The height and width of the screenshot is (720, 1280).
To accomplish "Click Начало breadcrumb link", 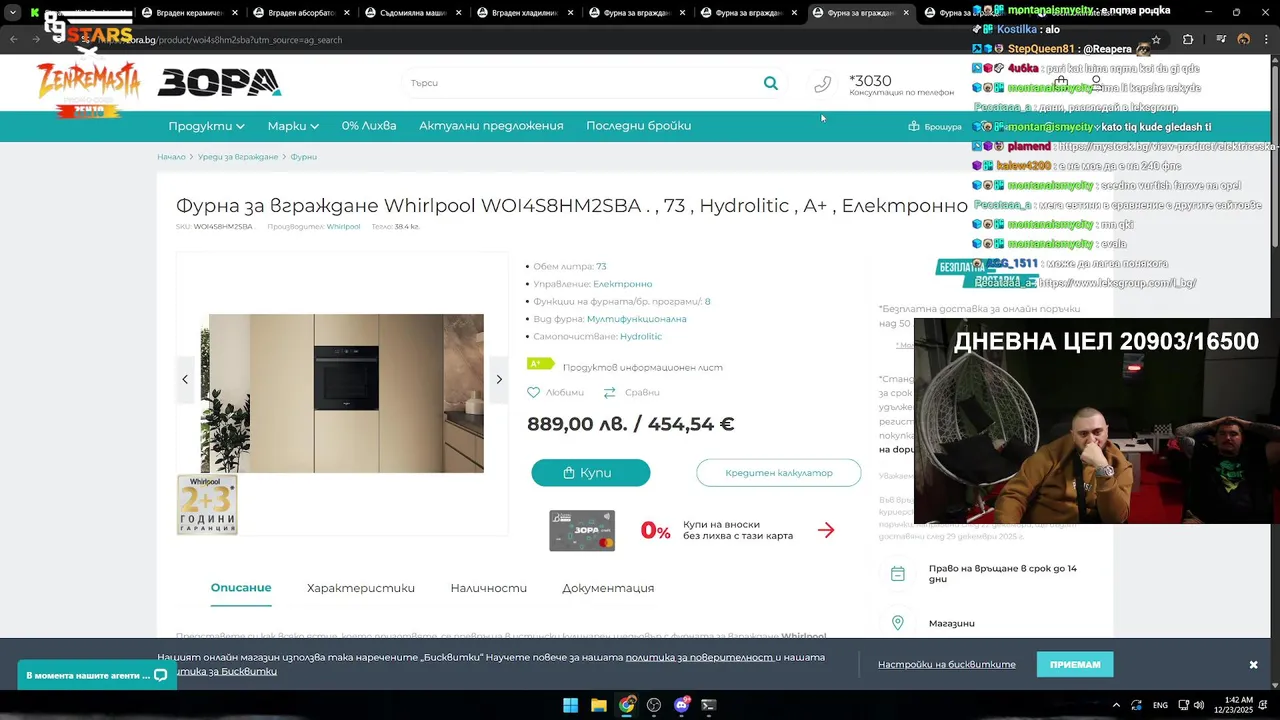I will 171,157.
